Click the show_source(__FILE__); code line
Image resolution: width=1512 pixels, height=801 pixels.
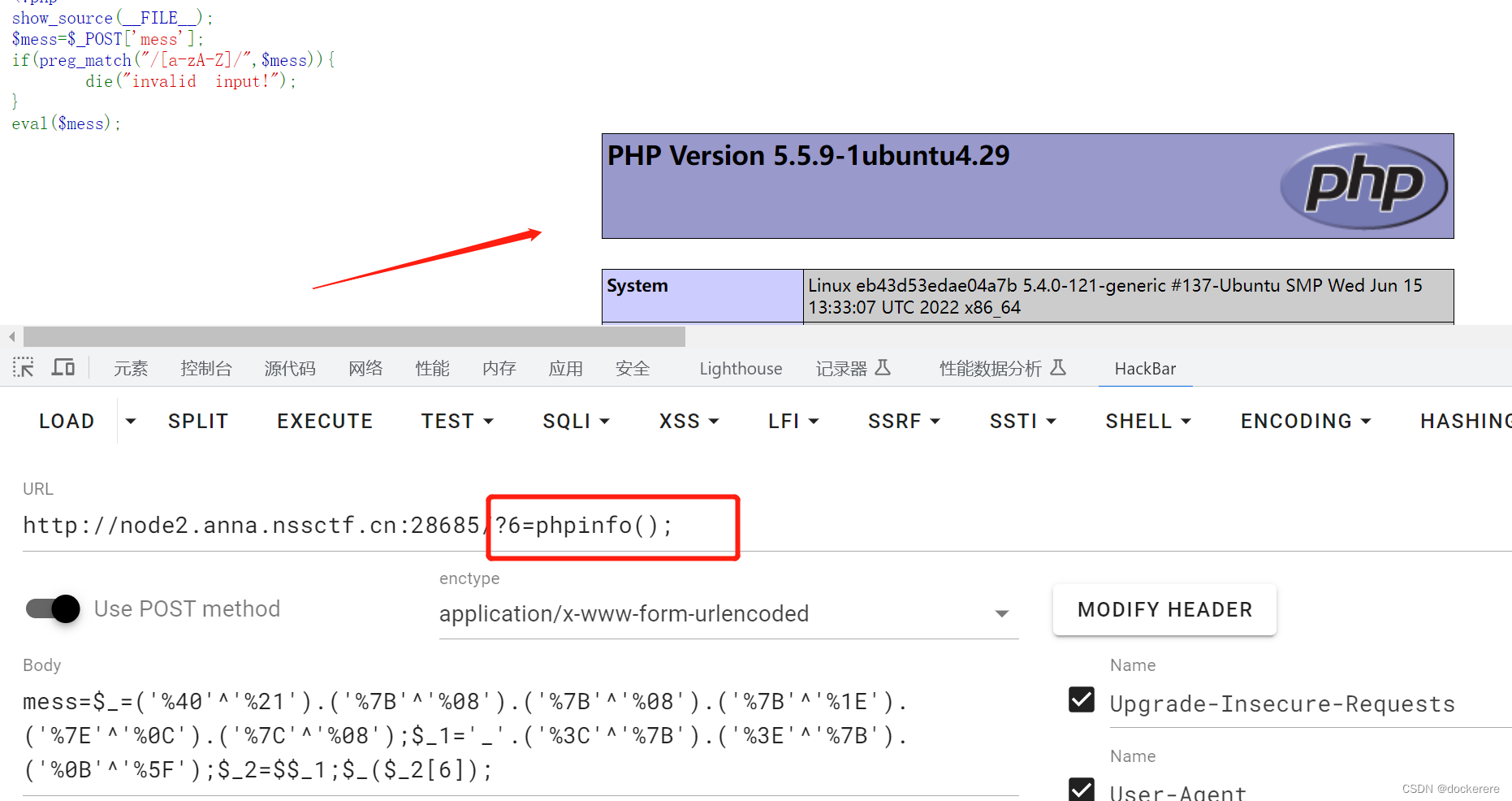click(x=112, y=18)
